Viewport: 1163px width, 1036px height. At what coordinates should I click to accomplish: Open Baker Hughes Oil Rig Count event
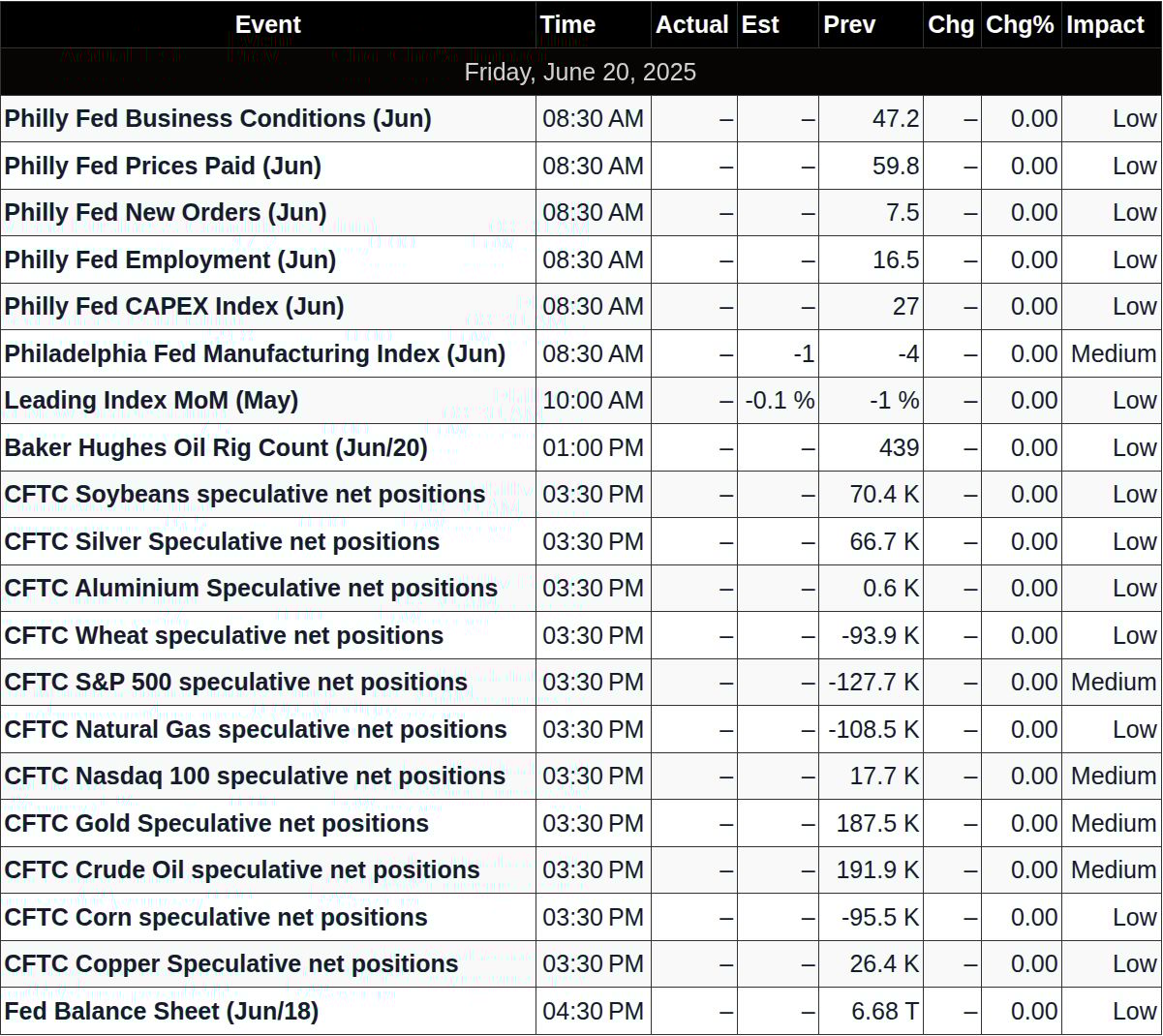pos(216,448)
